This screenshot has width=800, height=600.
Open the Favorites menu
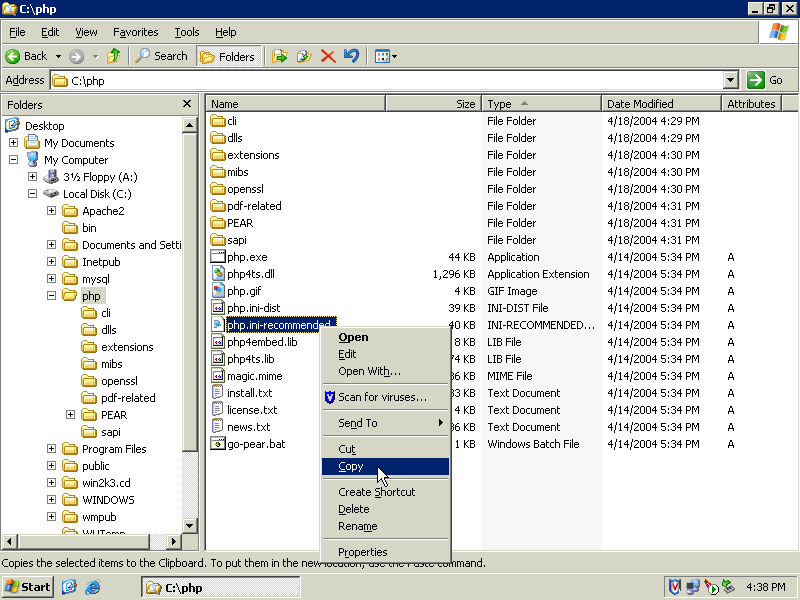(135, 32)
